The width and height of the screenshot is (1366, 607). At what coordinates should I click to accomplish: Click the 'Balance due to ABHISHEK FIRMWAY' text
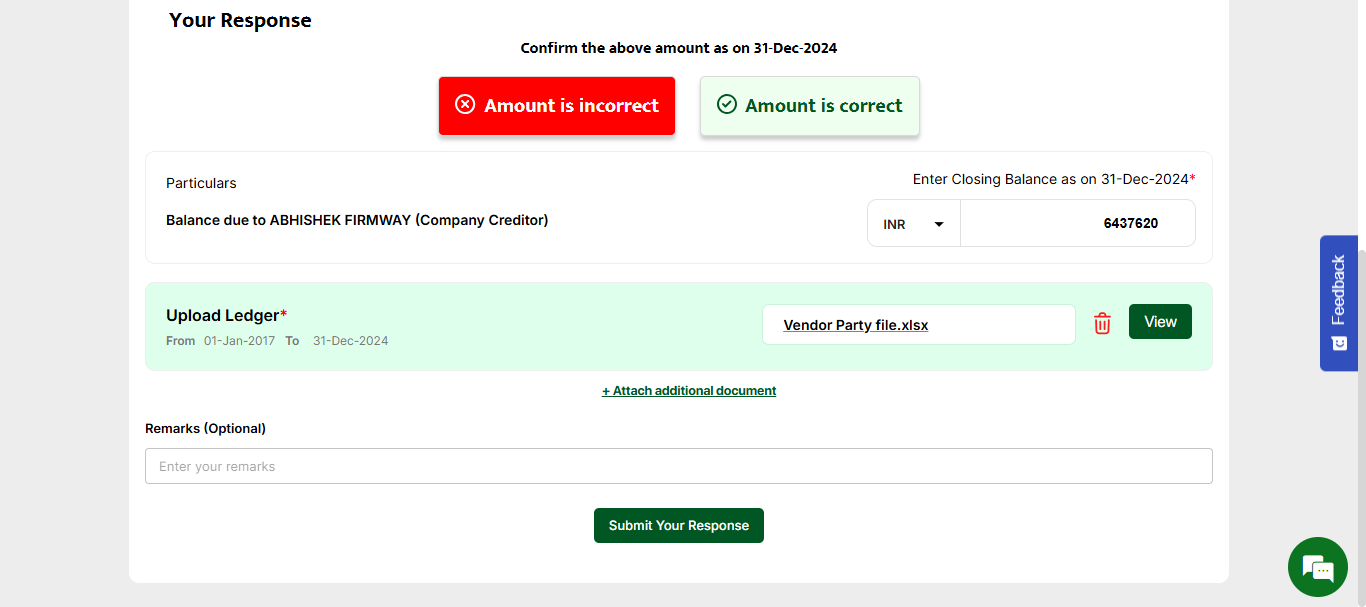click(357, 220)
